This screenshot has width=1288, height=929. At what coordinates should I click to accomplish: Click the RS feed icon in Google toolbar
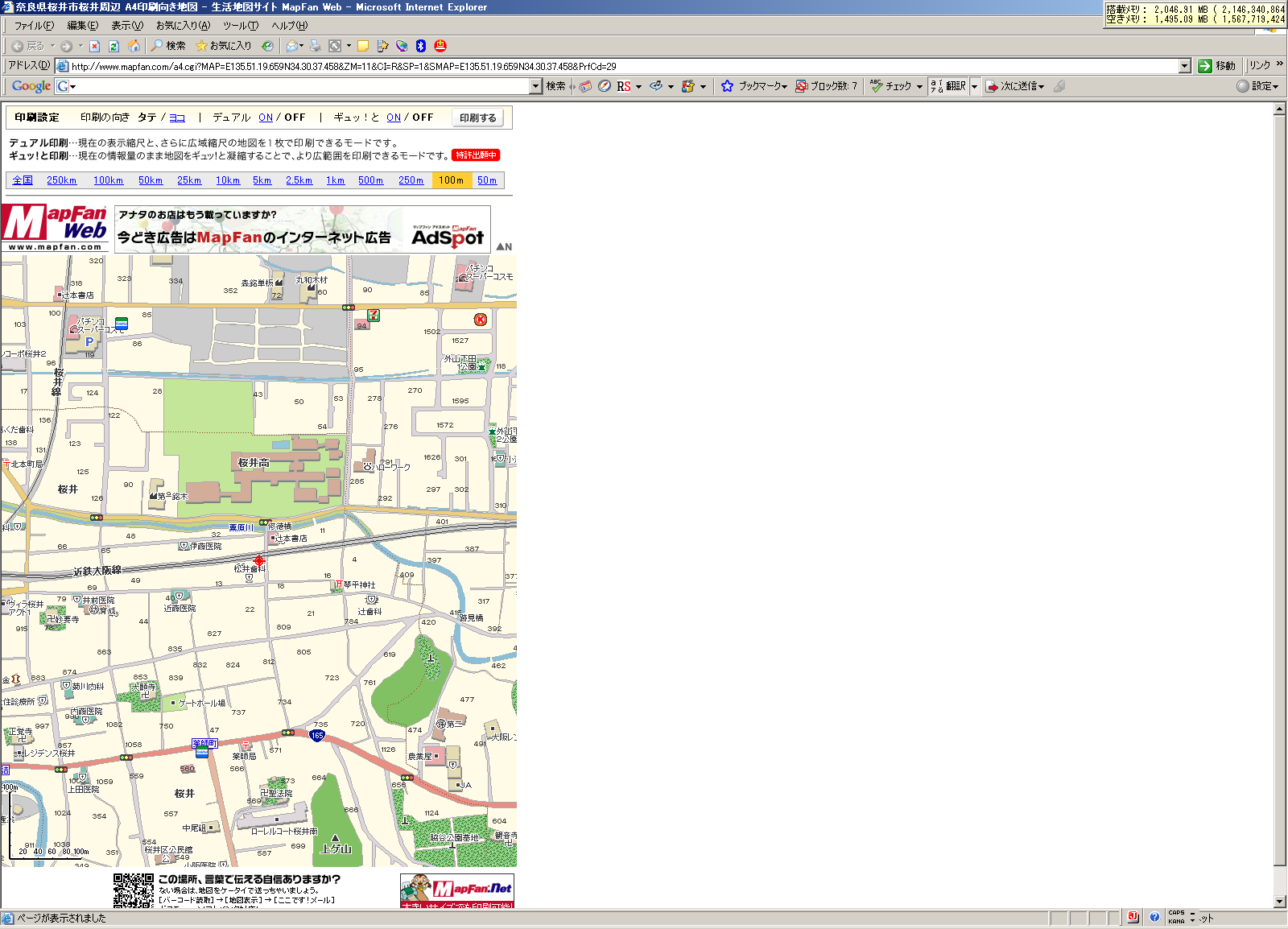(x=624, y=86)
